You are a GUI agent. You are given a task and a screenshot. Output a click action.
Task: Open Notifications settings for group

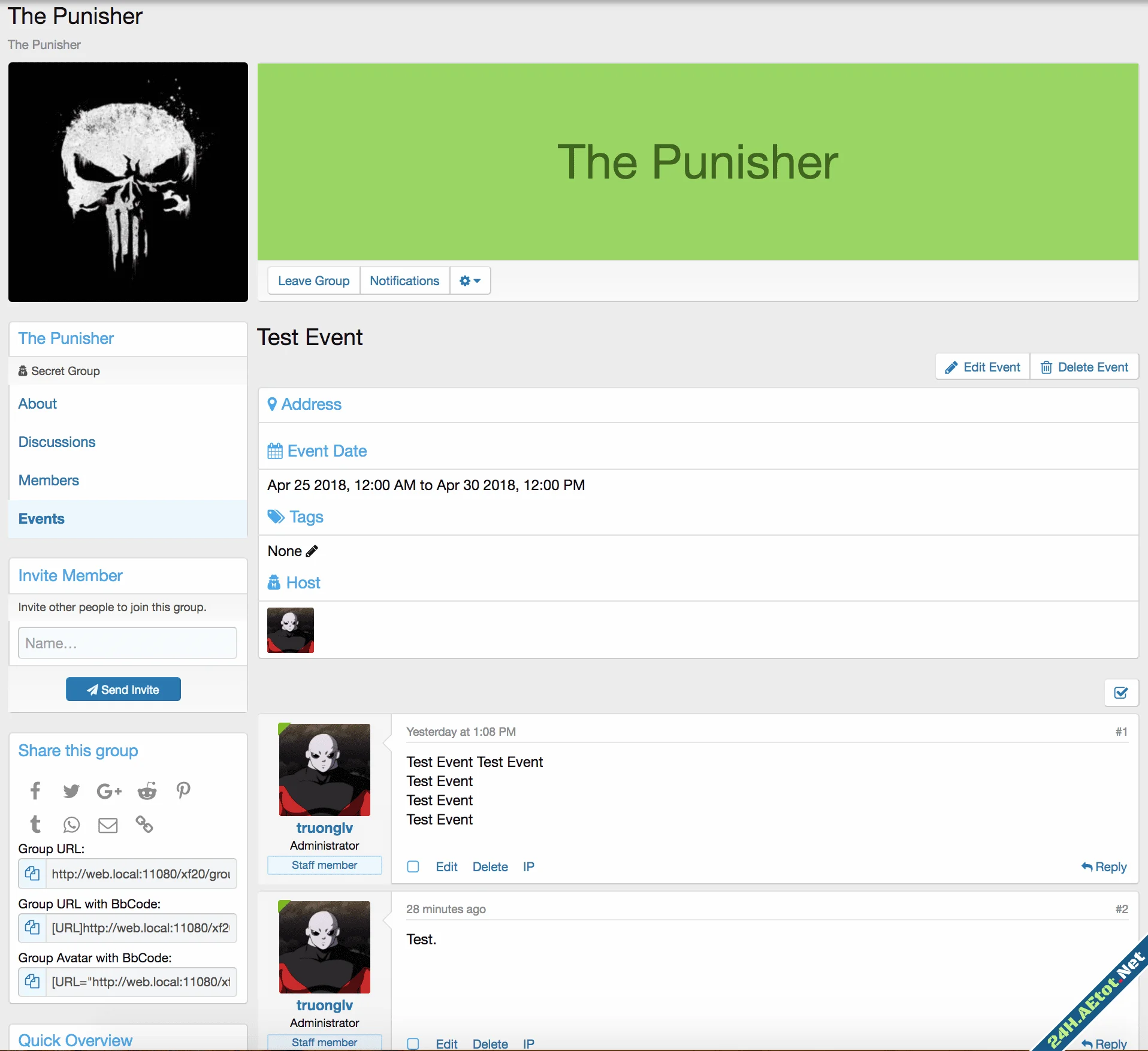coord(404,280)
